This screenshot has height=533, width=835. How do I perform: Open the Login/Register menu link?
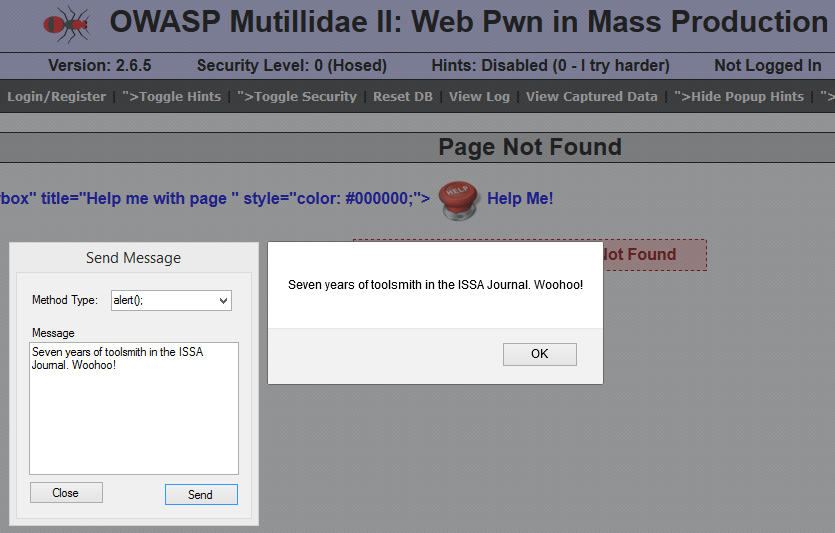[56, 96]
